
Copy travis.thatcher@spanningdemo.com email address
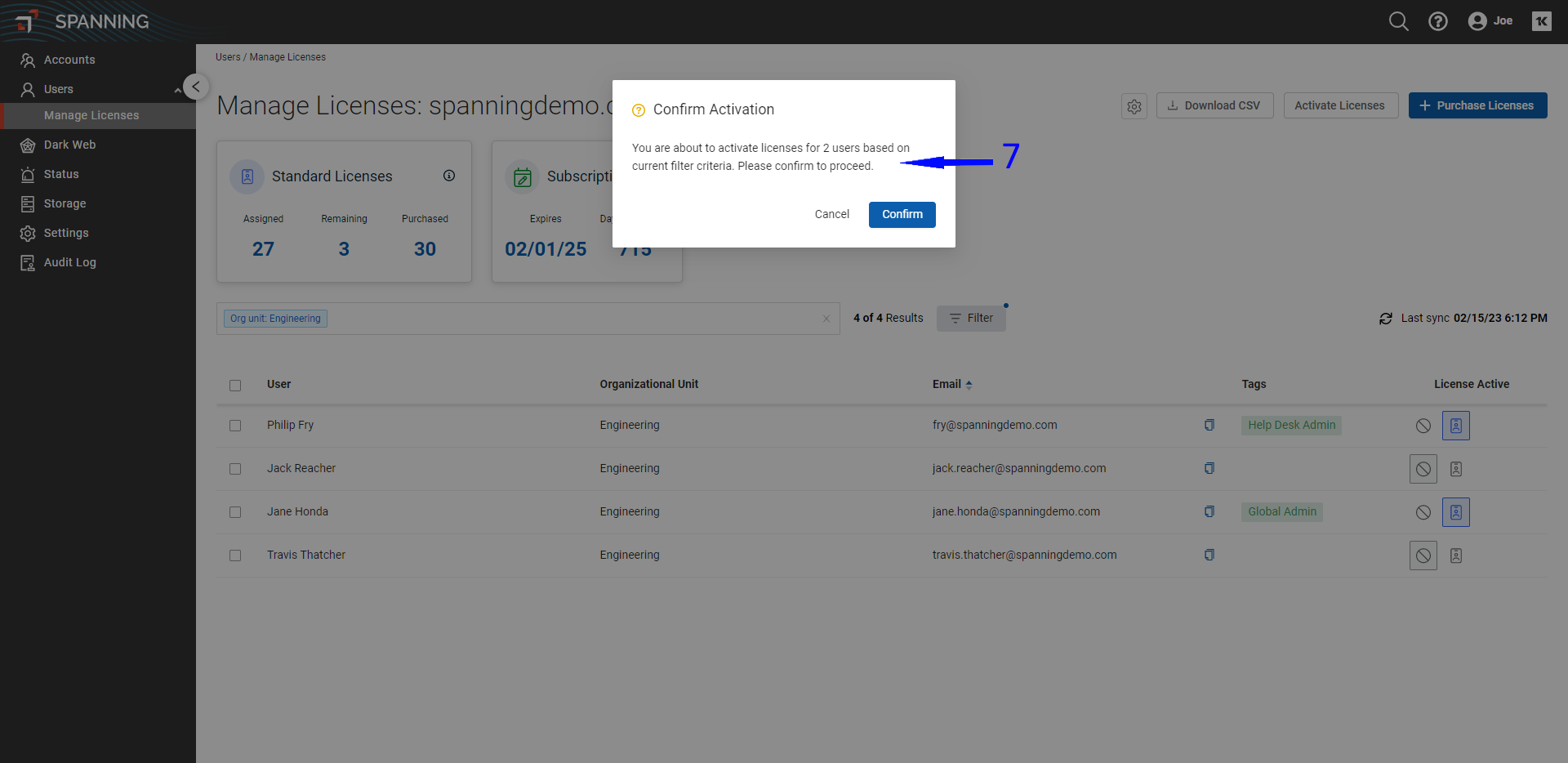point(1209,555)
